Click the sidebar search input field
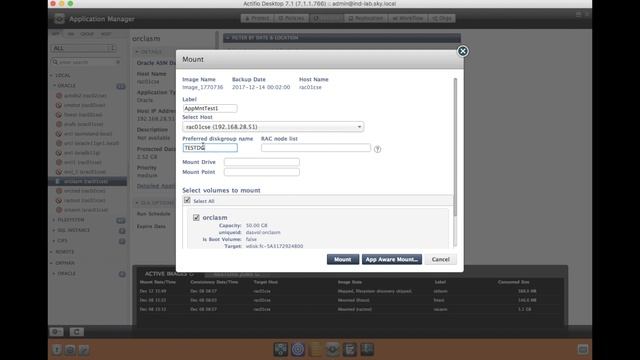Screen dimensions: 640x360 tap(87, 62)
